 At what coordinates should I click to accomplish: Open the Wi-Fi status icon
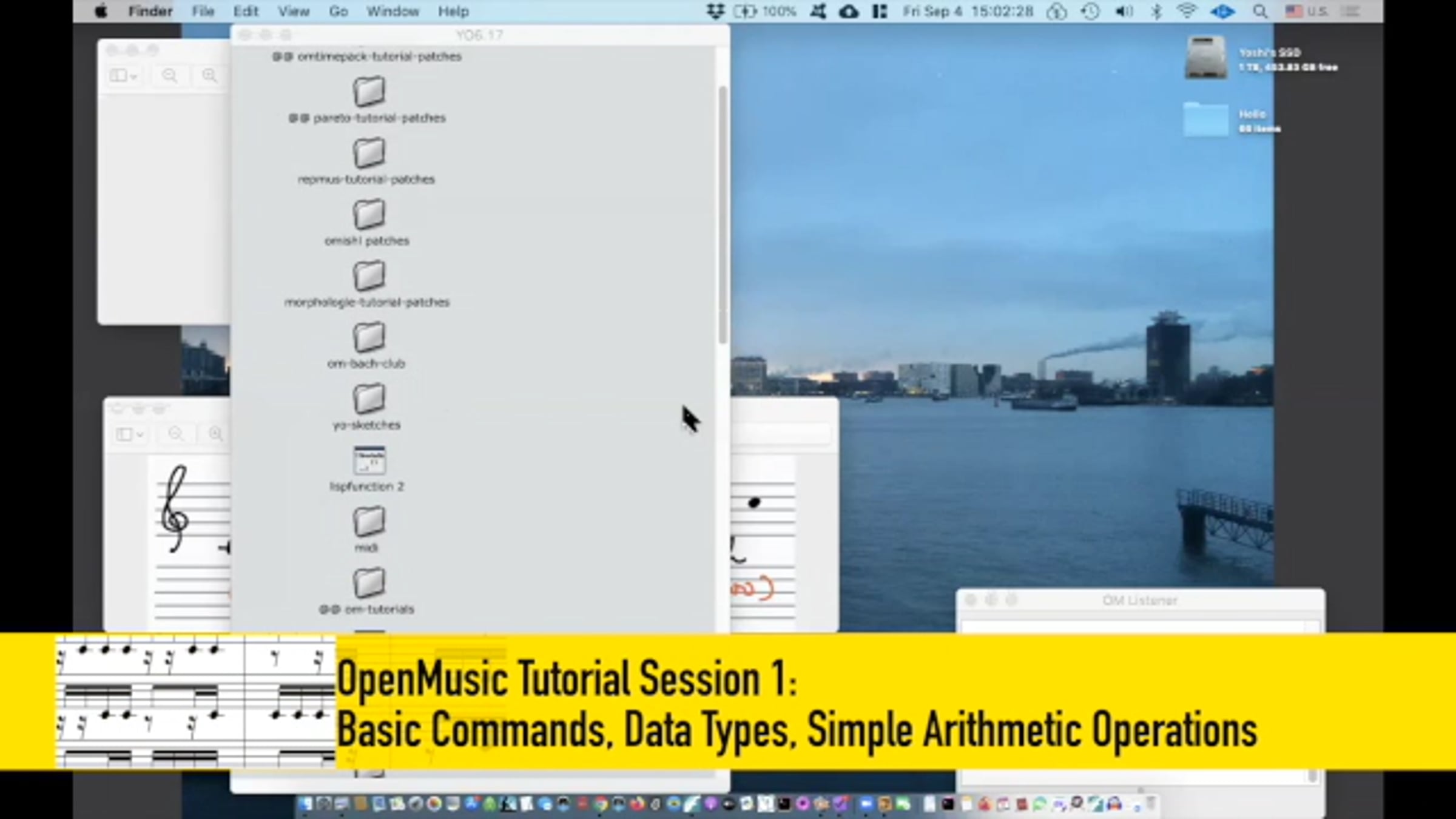coord(1187,12)
